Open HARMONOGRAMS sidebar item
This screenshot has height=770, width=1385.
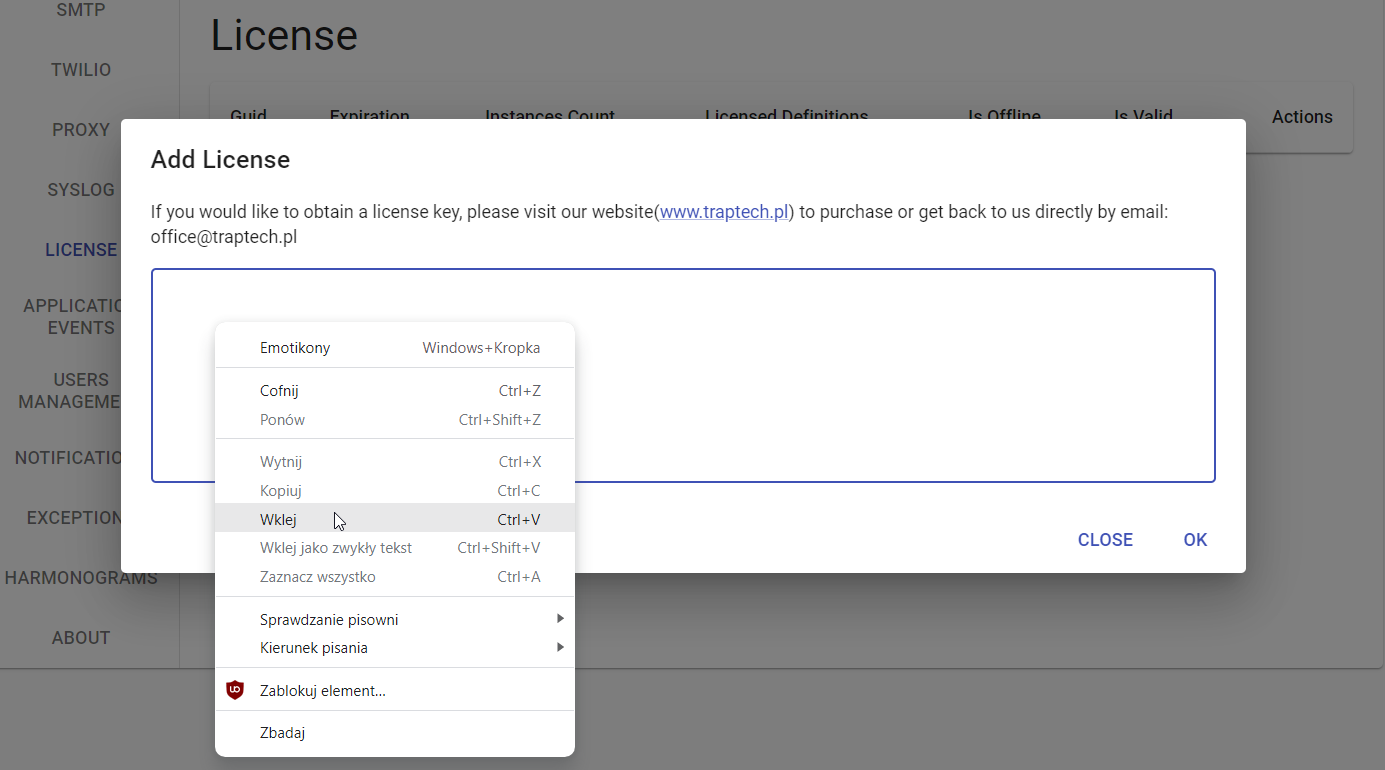point(81,578)
